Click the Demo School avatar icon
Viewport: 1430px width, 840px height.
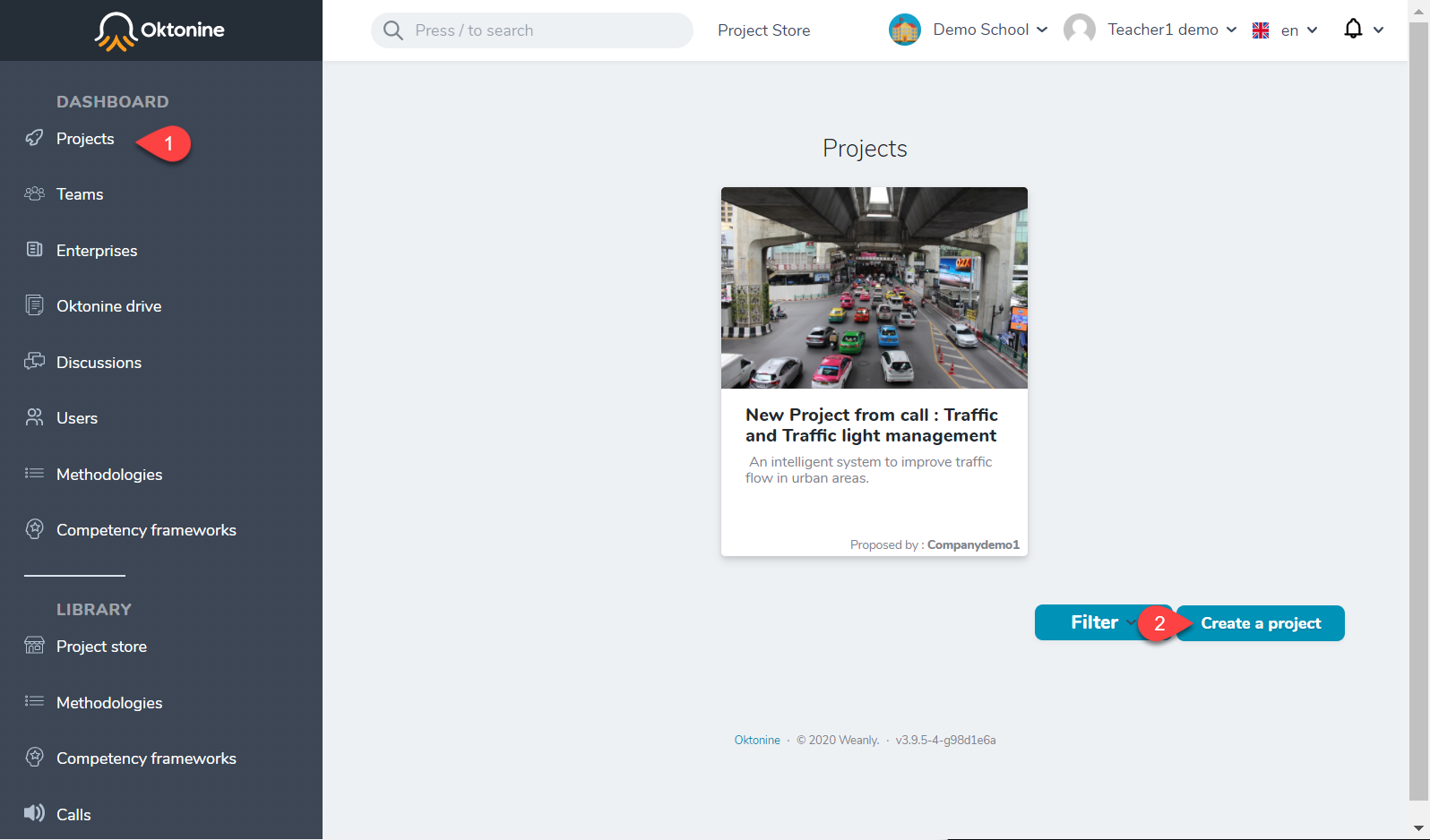[904, 30]
